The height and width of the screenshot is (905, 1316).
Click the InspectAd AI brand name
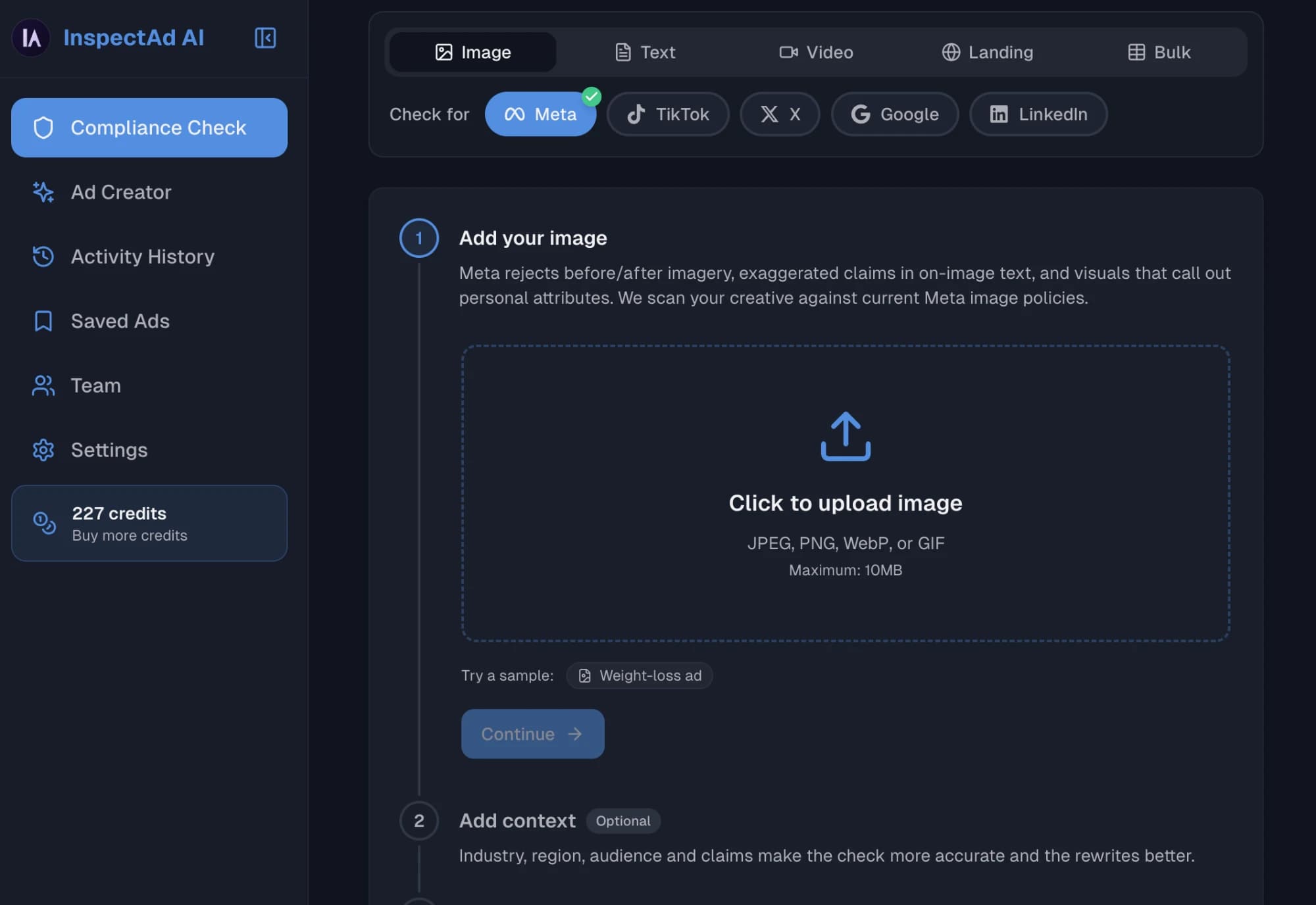[x=134, y=37]
